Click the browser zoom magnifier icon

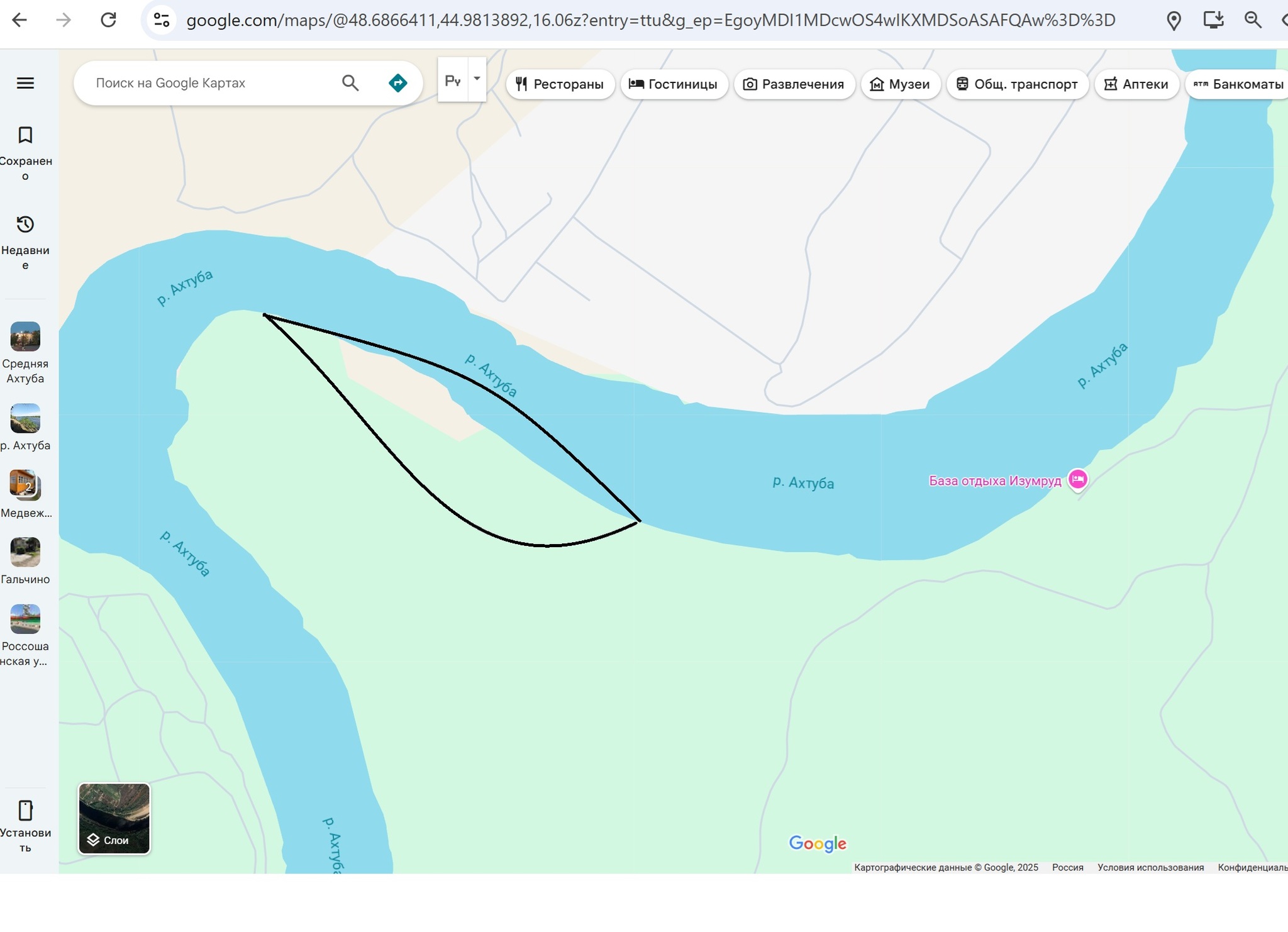(x=1253, y=20)
